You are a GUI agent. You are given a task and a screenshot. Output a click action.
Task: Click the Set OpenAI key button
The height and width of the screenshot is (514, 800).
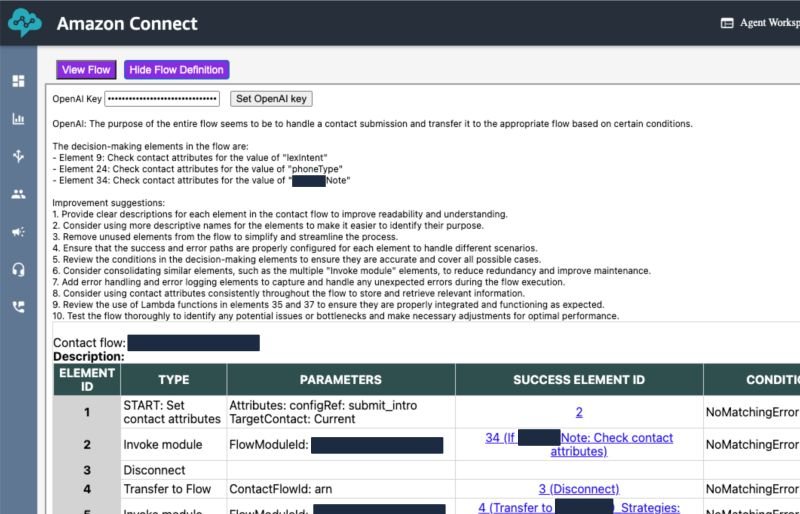tap(271, 99)
